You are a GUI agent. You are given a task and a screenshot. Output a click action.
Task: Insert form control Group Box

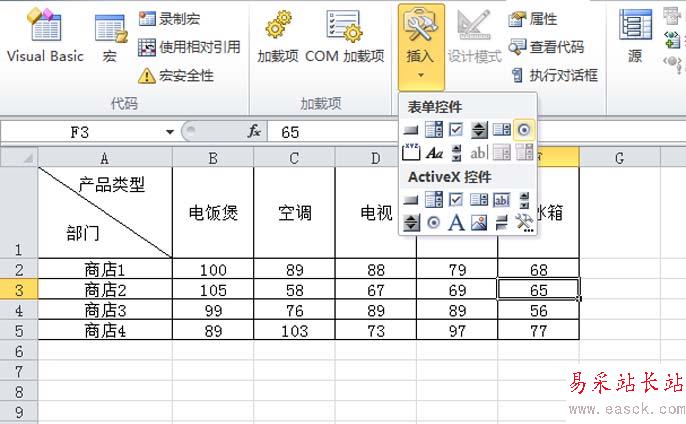410,152
